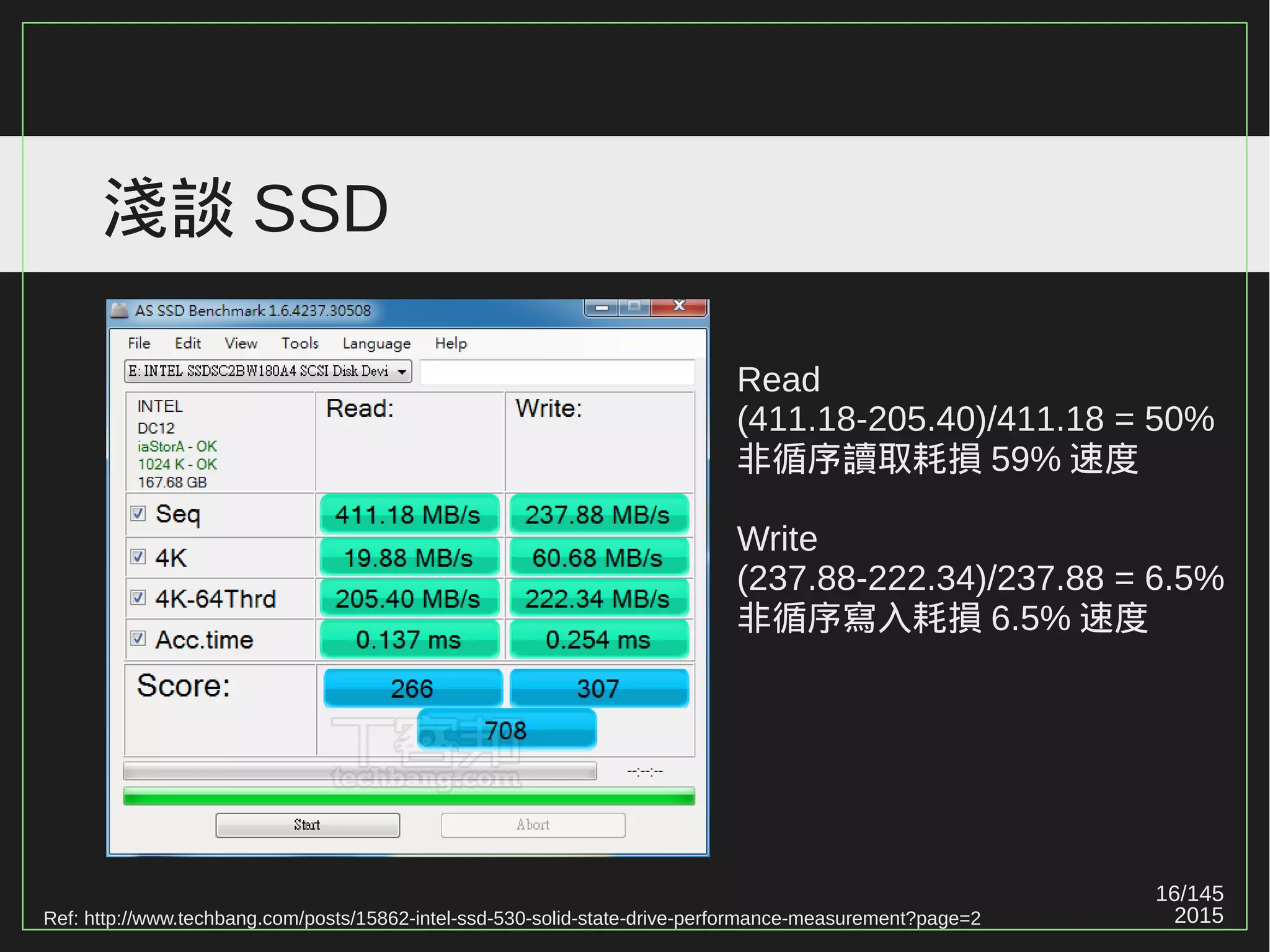
Task: Toggle the Acc.time test checkbox
Action: pos(138,638)
